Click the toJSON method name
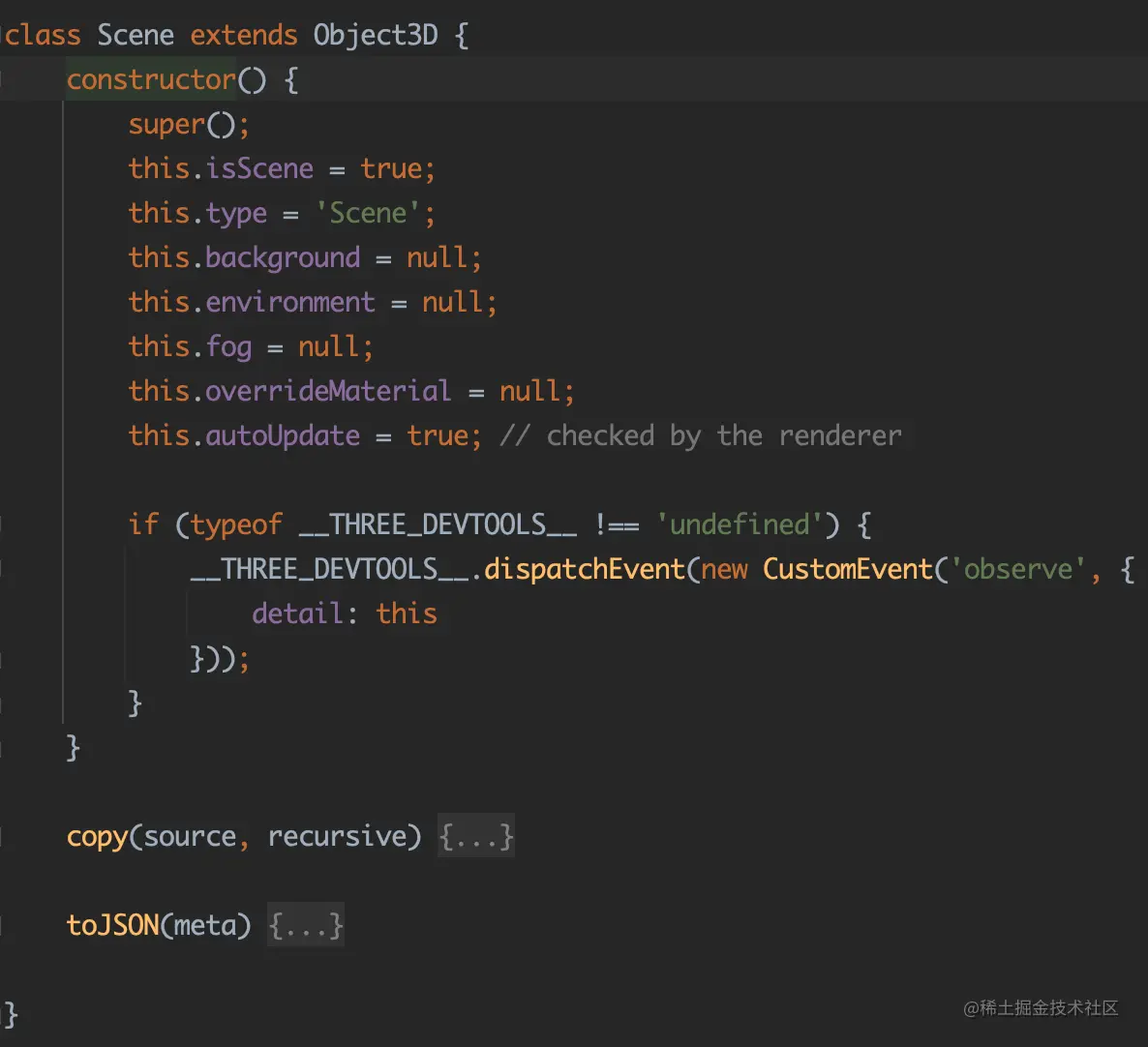The image size is (1148, 1047). point(112,925)
